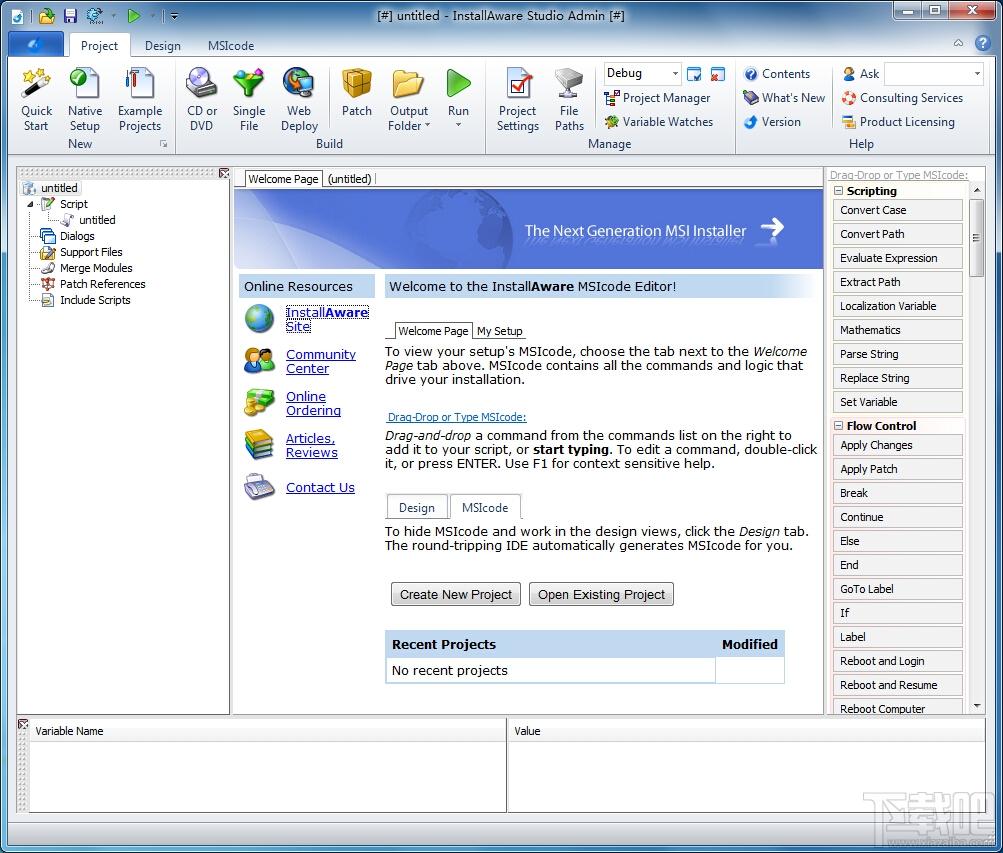Click the Convert Case command
1003x853 pixels.
click(897, 210)
